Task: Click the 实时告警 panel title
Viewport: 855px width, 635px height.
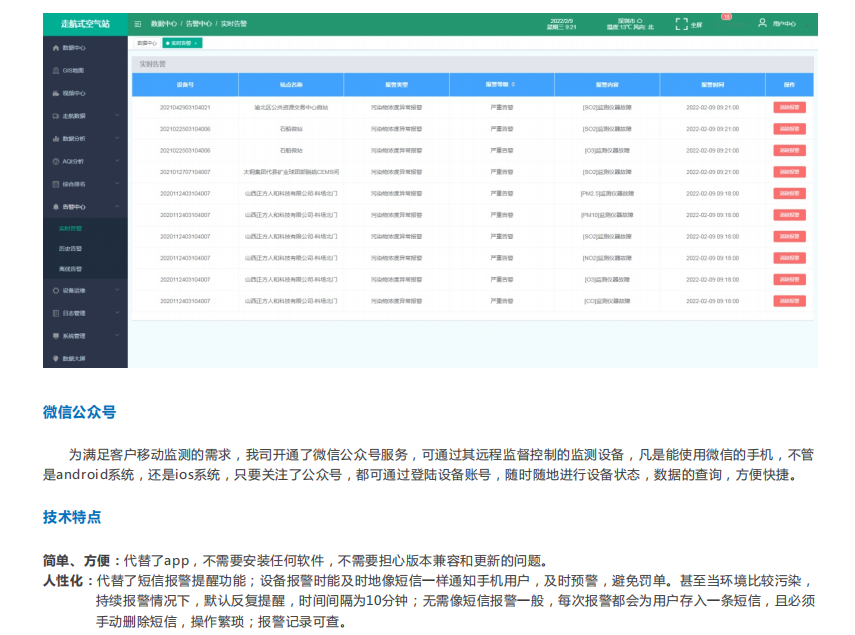Action: click(153, 64)
